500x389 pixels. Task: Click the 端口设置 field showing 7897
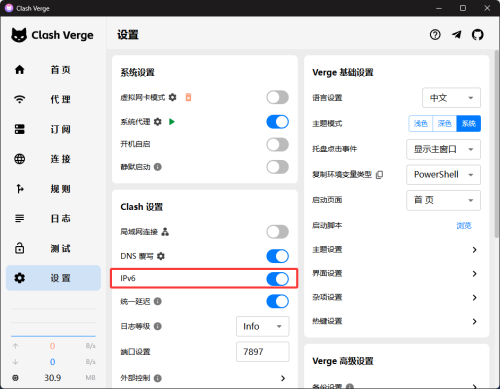[263, 352]
